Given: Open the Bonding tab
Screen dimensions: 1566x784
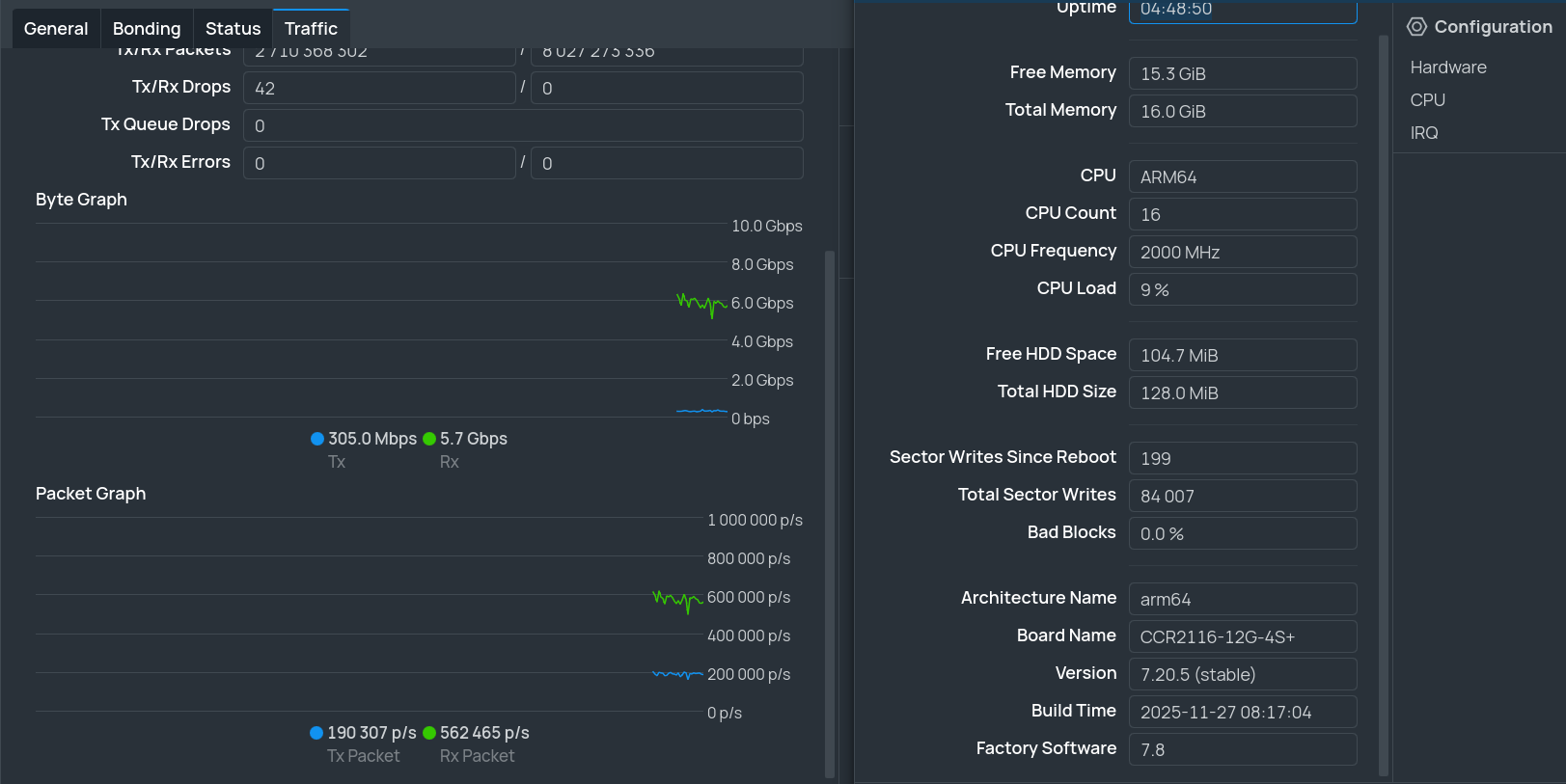Looking at the screenshot, I should pyautogui.click(x=147, y=29).
